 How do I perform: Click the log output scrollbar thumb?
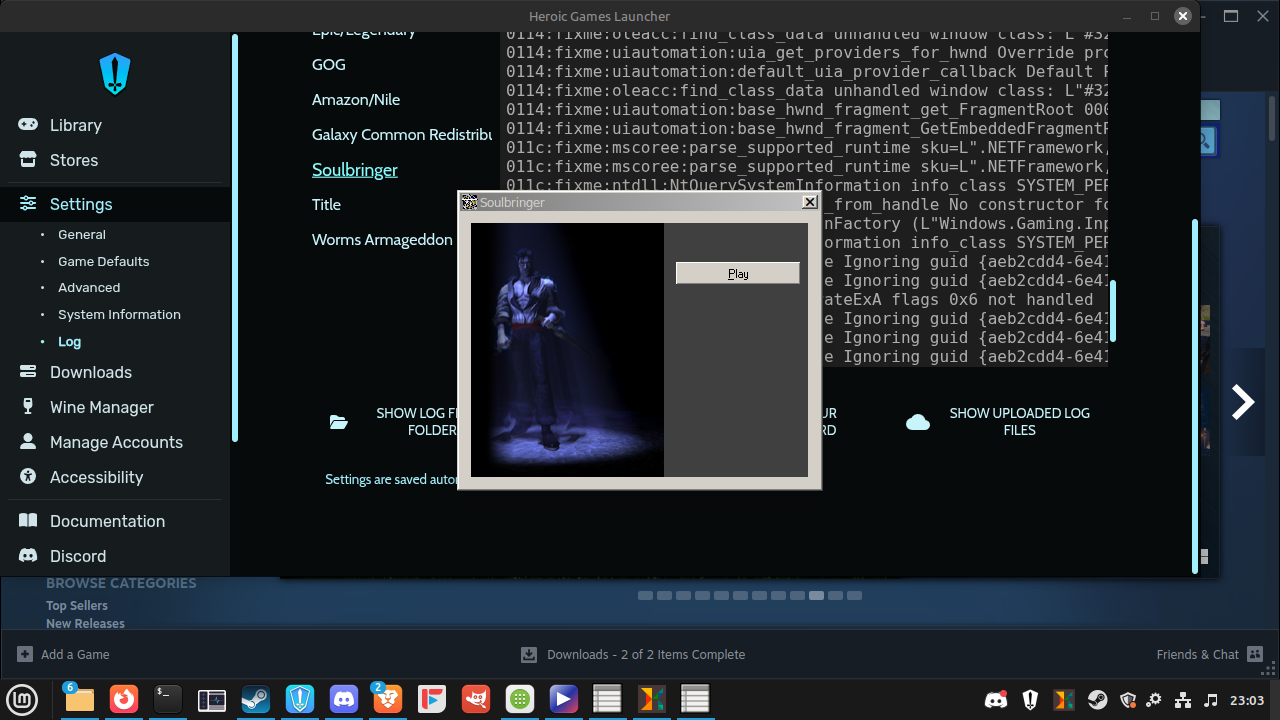tap(1112, 311)
